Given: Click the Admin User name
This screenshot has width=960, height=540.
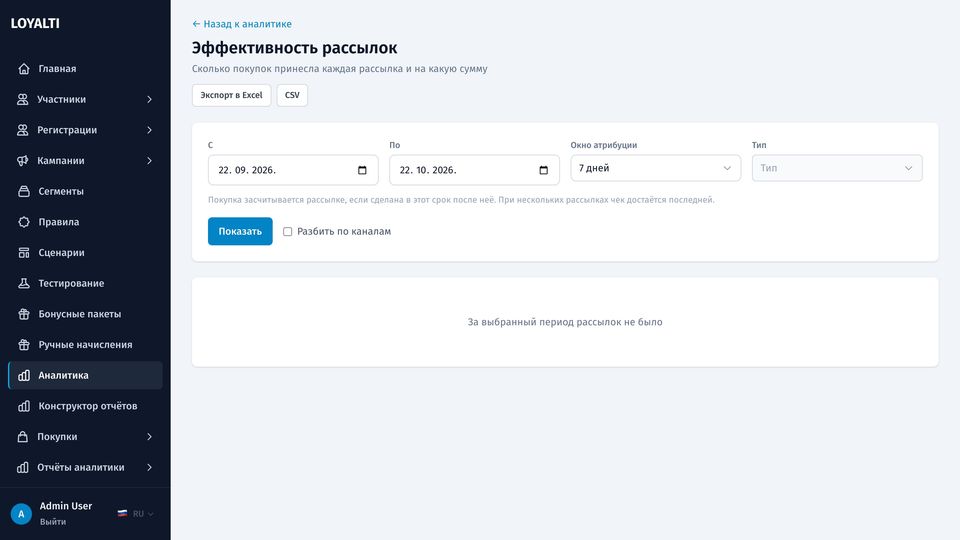Looking at the screenshot, I should click(x=66, y=506).
